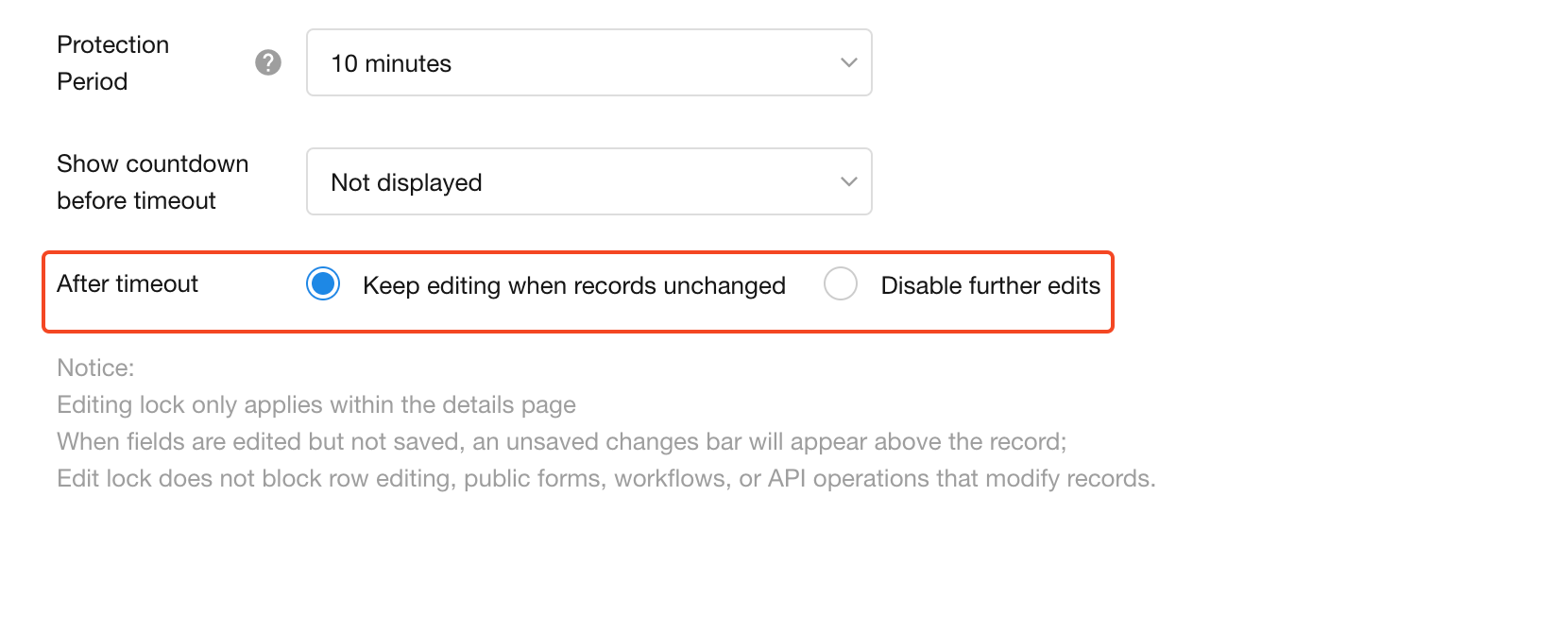Click the 'Disable further edits' label text
This screenshot has width=1568, height=633.
[990, 285]
